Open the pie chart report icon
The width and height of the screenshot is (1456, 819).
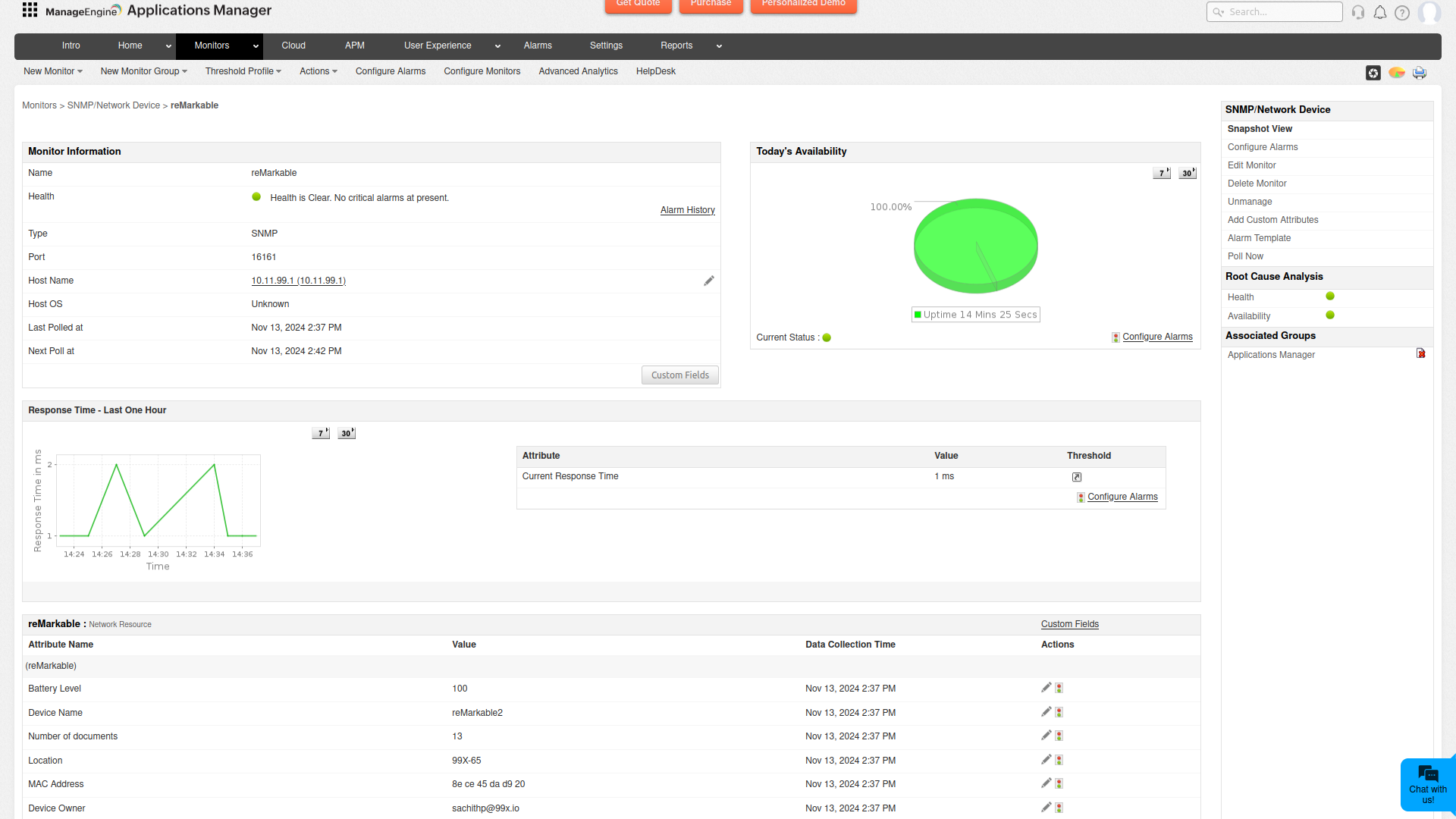(x=1397, y=73)
